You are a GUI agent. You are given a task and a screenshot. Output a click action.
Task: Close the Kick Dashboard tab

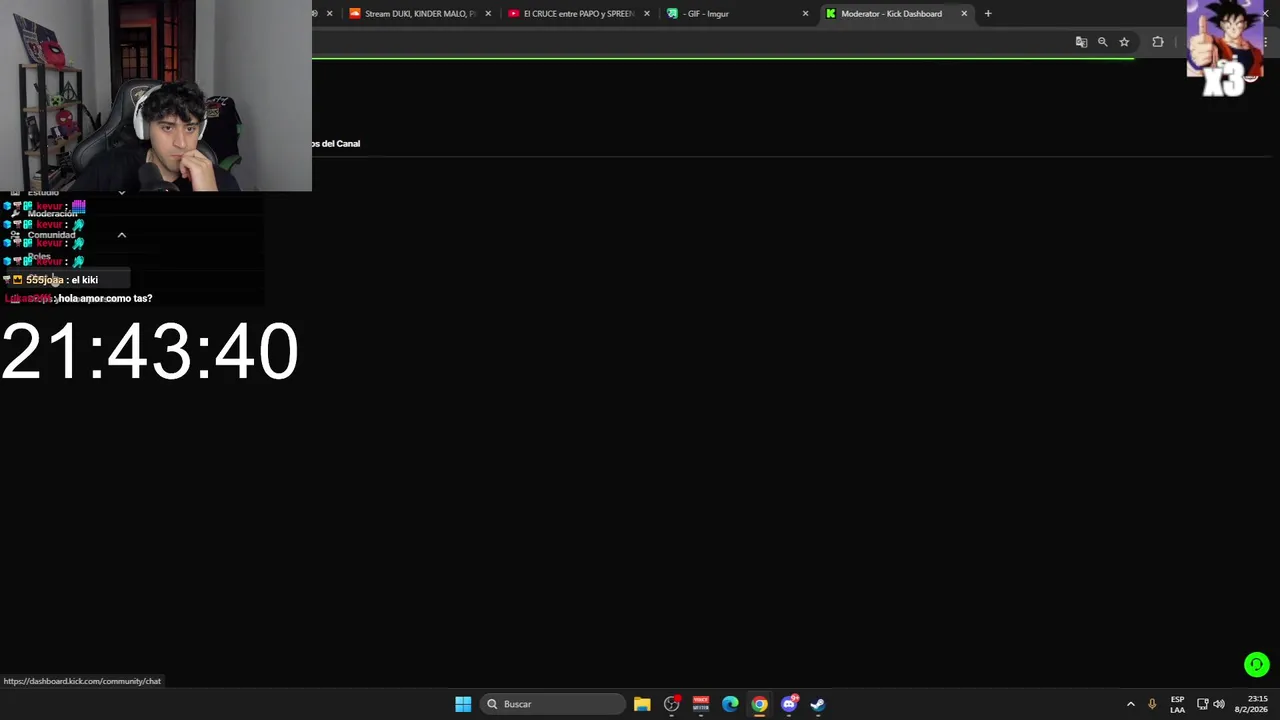(x=964, y=14)
